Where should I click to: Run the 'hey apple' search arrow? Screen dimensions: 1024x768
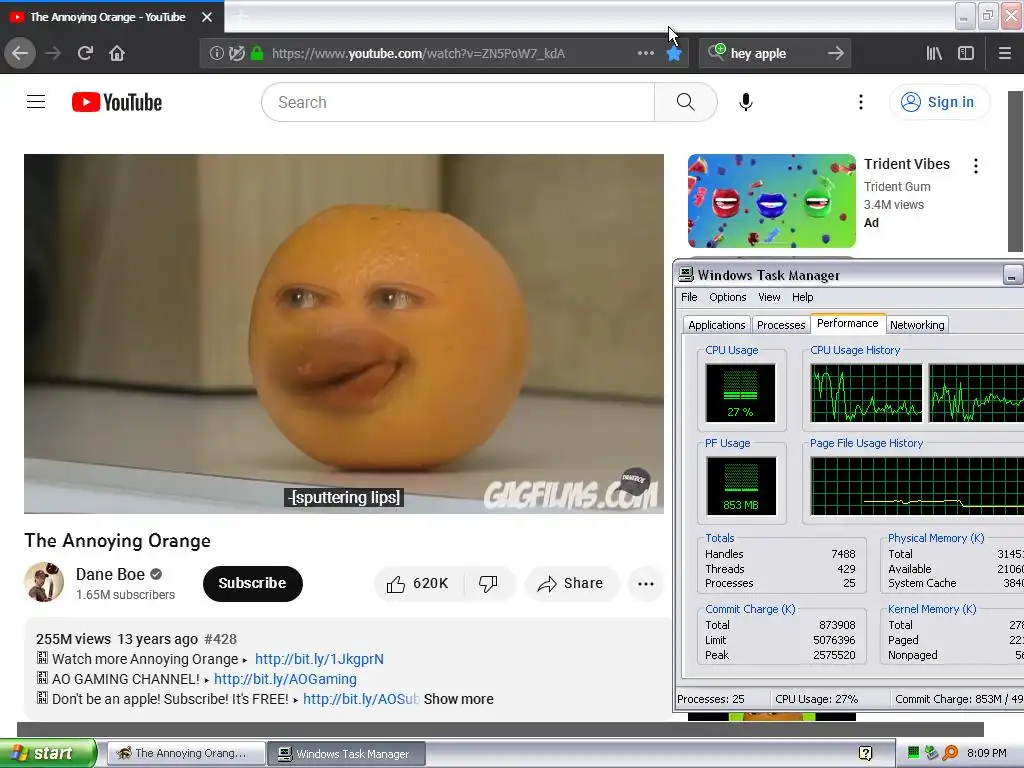coord(835,53)
